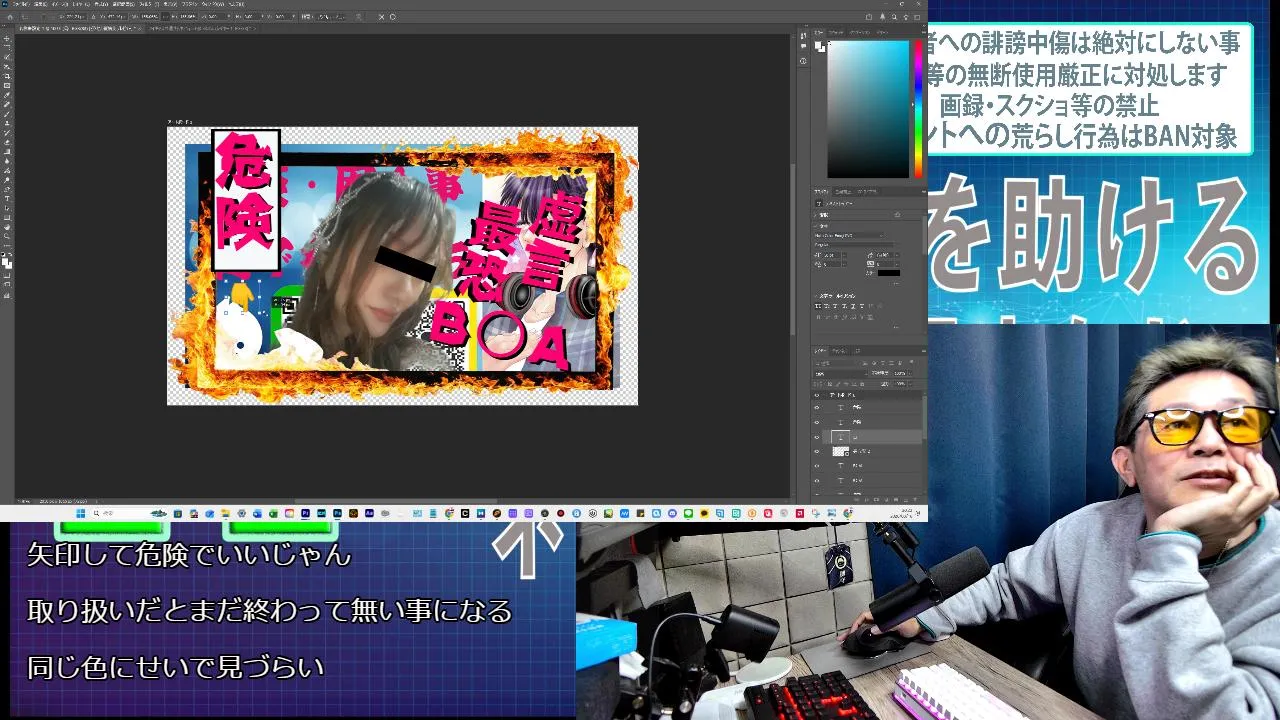The width and height of the screenshot is (1280, 720).
Task: Open more character options in Properties
Action: (895, 284)
